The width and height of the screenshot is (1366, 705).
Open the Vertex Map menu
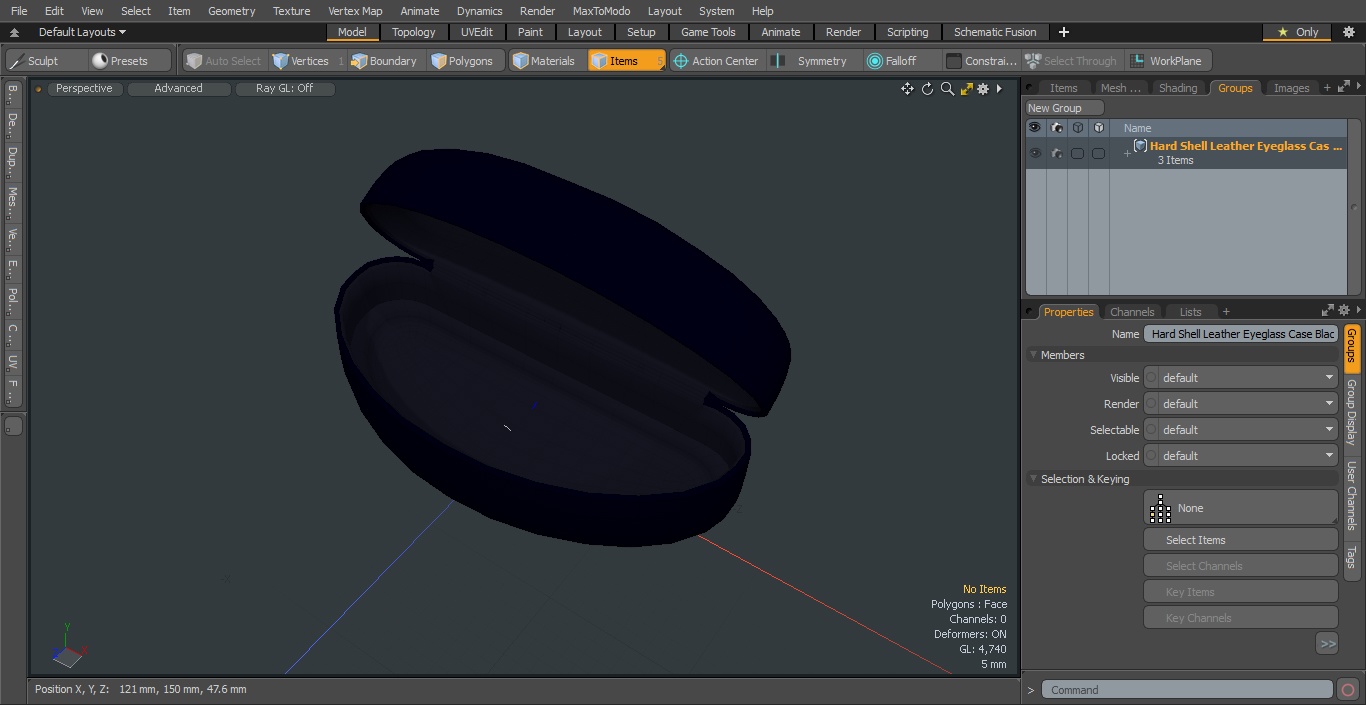pos(355,11)
